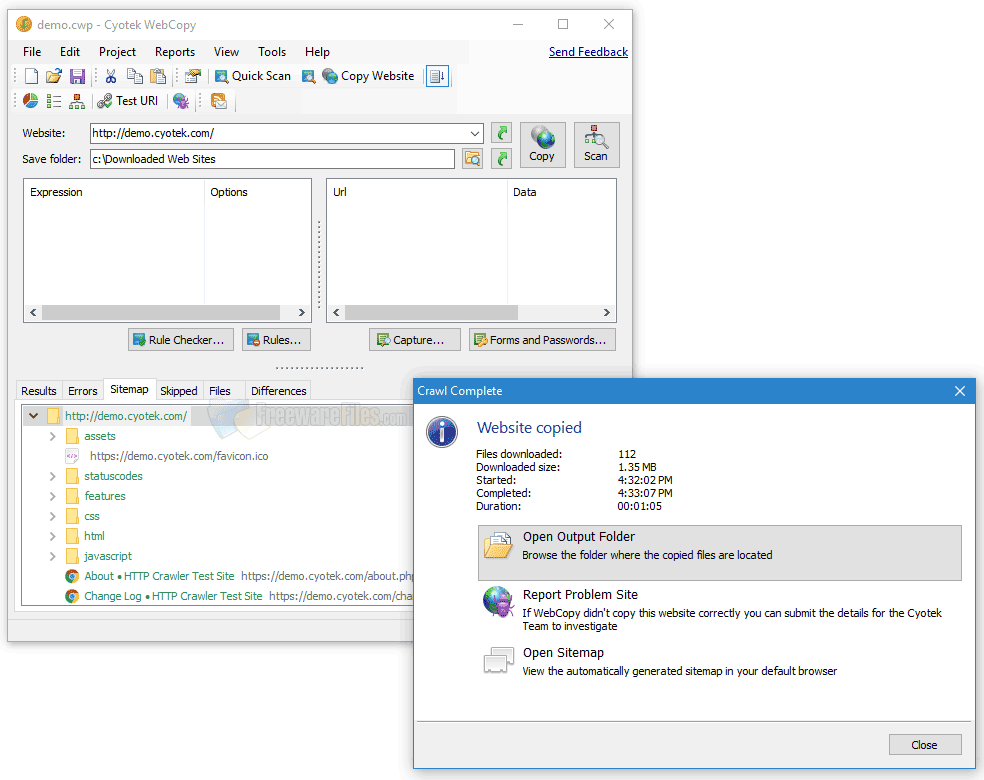Expand the features folder node

pyautogui.click(x=52, y=495)
